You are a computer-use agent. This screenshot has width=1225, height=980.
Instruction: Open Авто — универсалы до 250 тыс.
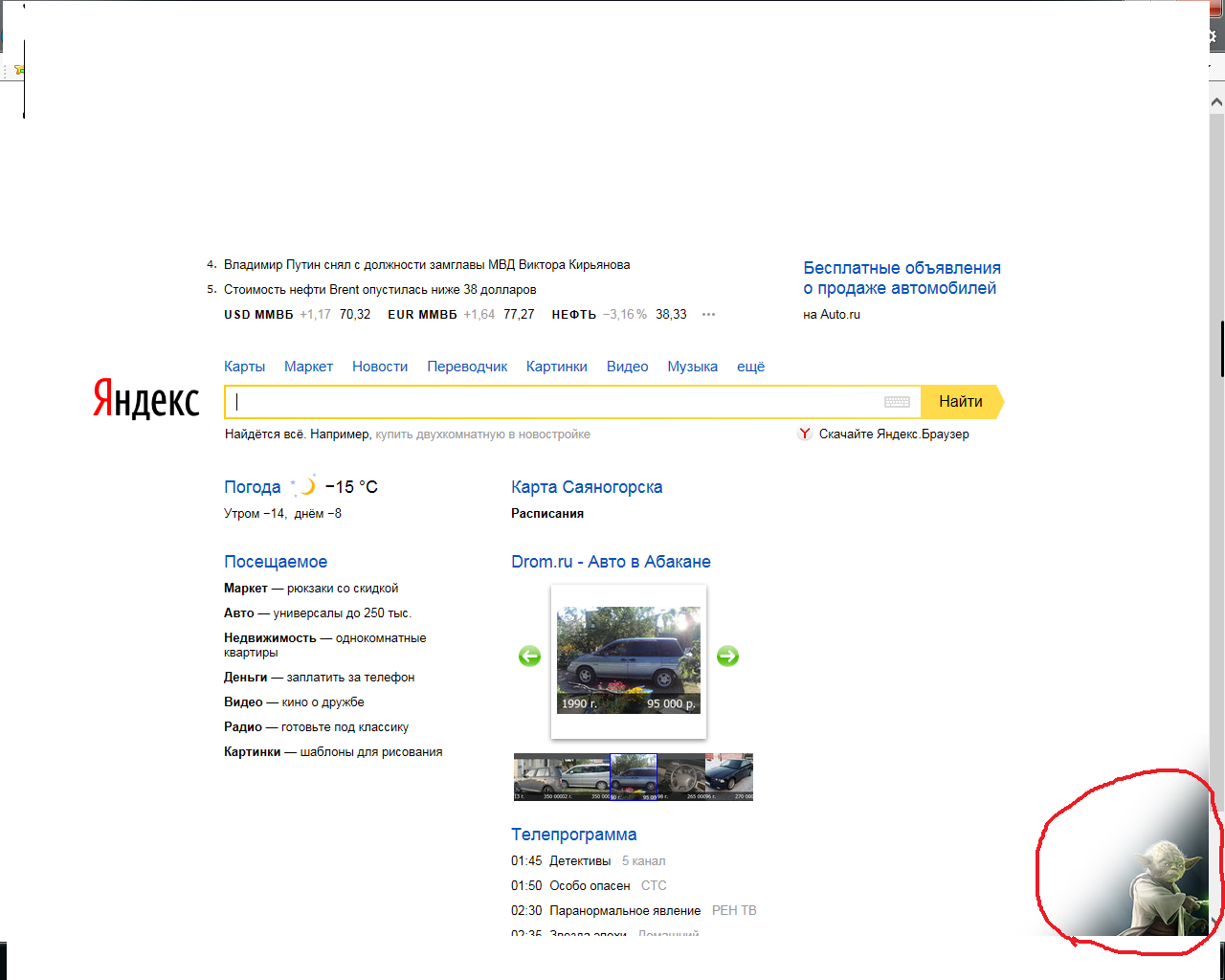point(318,613)
